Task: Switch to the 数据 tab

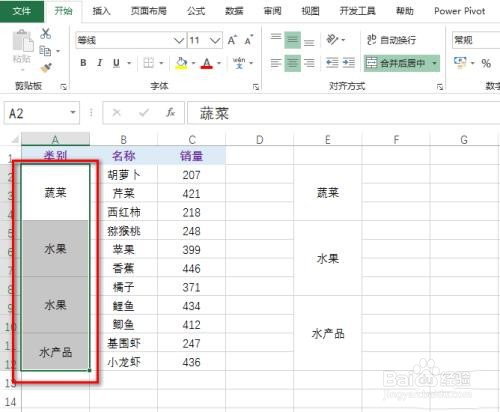Action: 234,11
